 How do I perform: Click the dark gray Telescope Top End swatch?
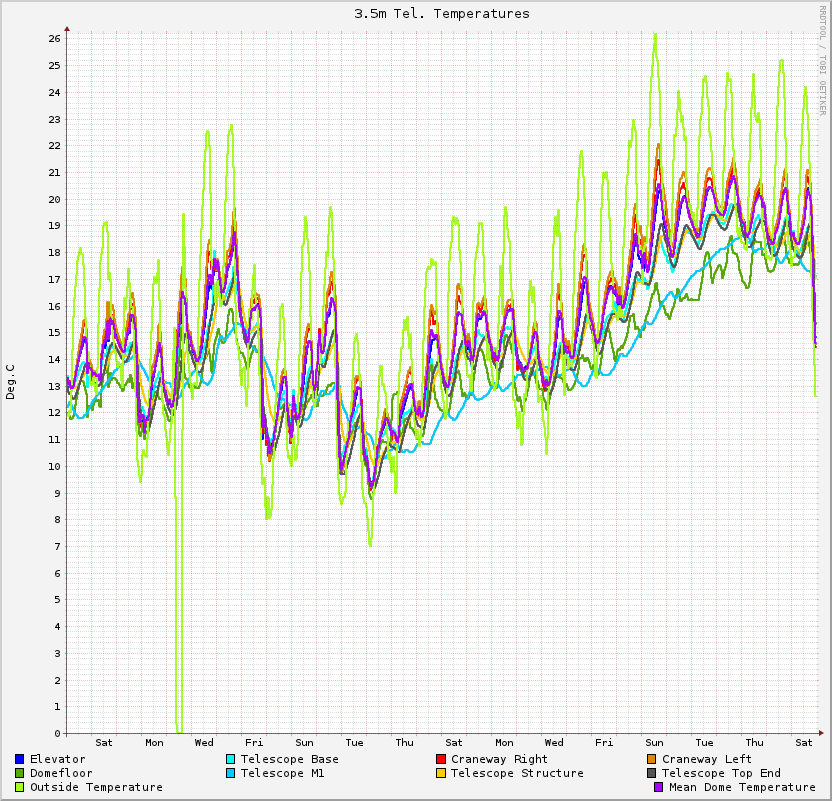[x=652, y=774]
